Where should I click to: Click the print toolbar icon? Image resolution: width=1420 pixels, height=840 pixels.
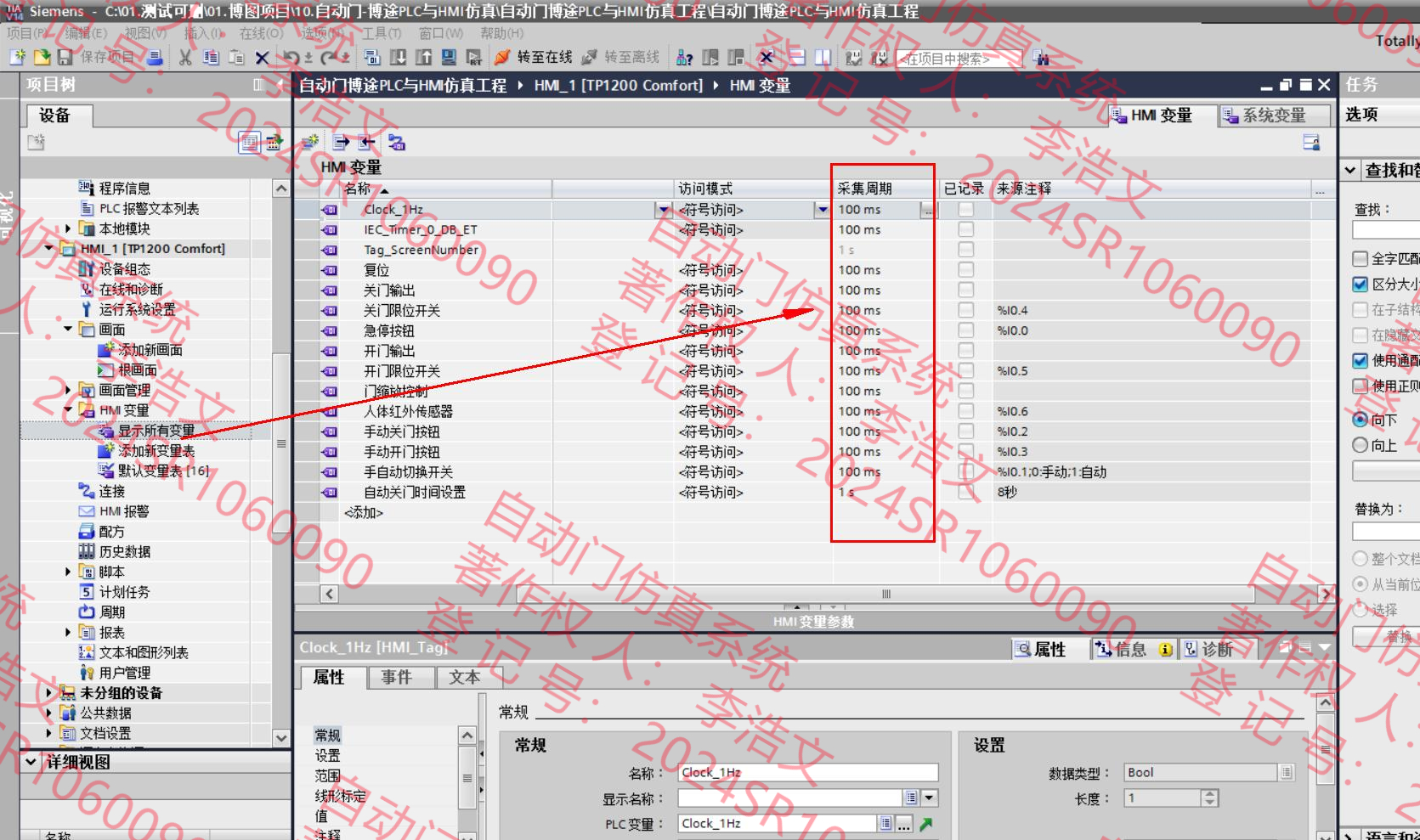155,58
